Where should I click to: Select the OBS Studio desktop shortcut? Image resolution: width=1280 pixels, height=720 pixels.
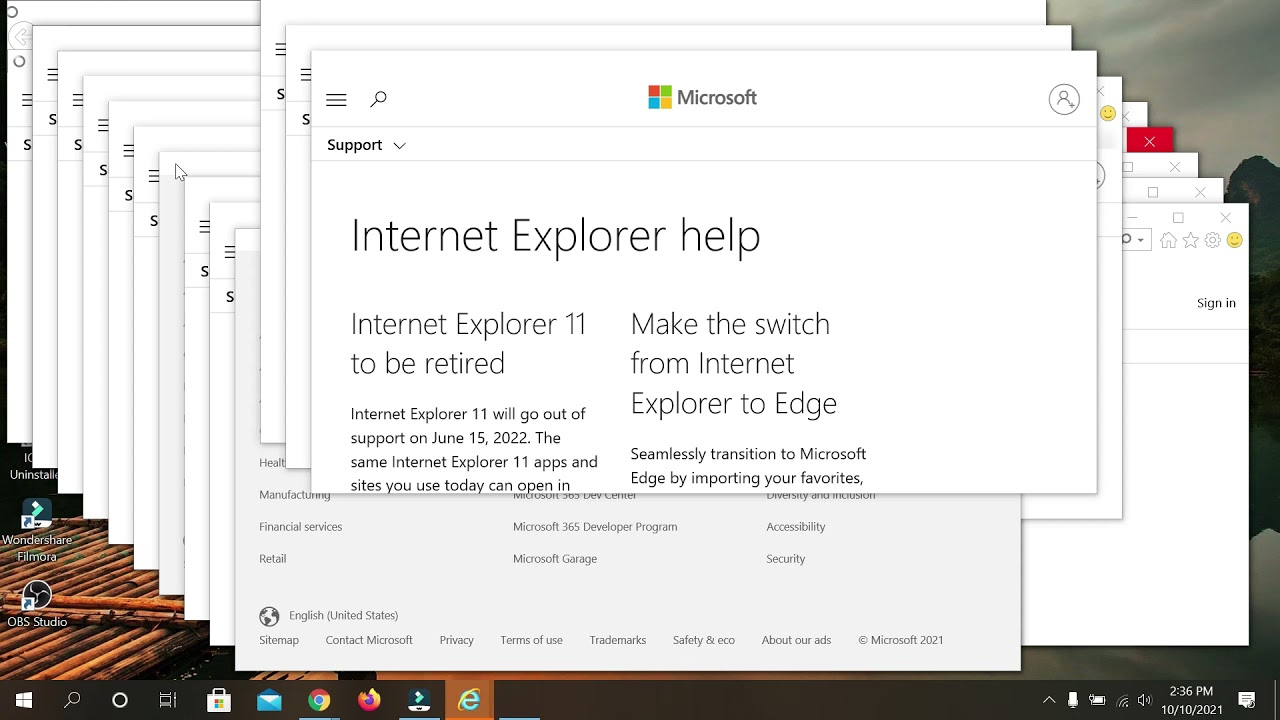pyautogui.click(x=37, y=605)
